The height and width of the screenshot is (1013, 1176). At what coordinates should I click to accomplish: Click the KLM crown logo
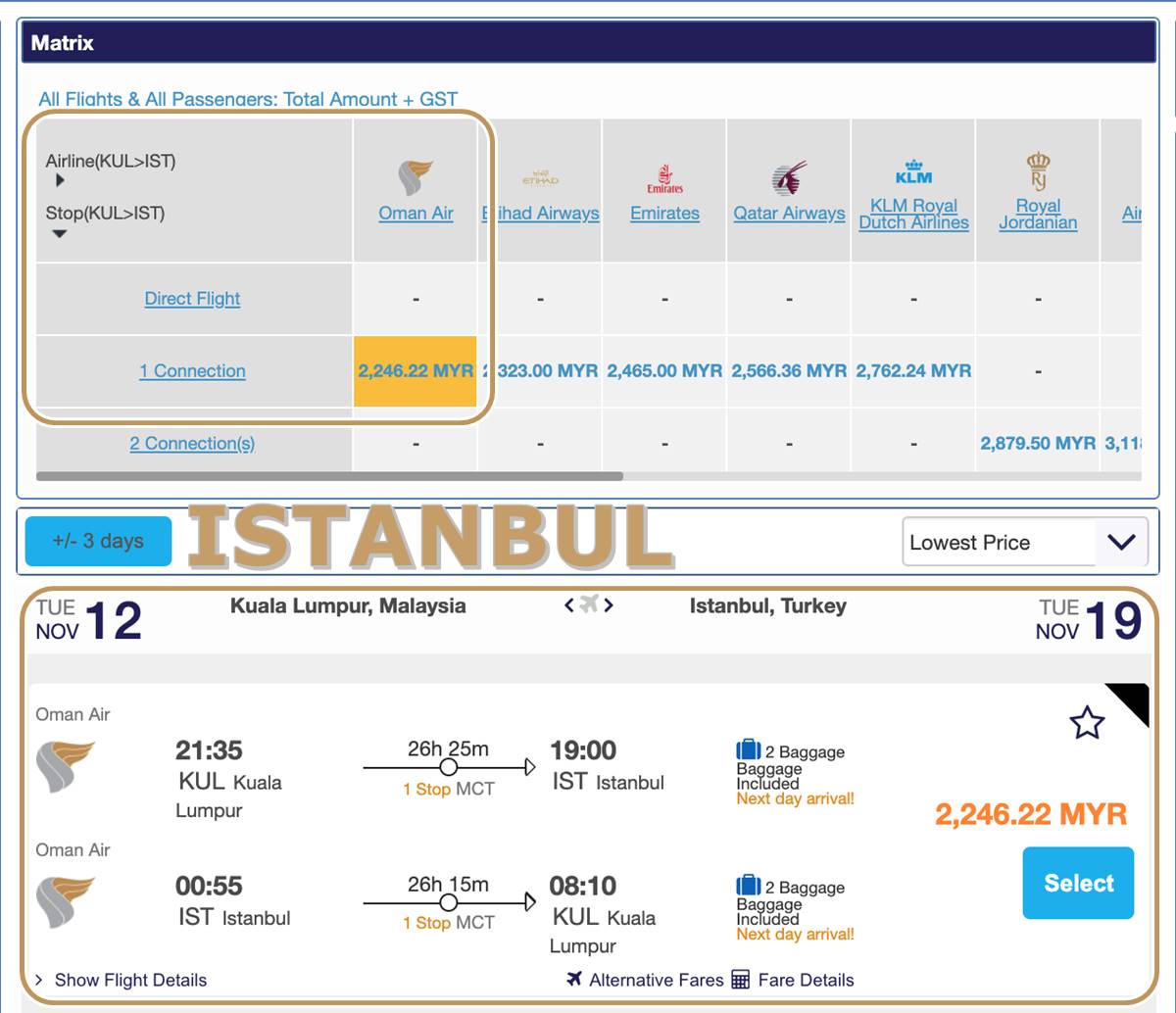tap(913, 171)
